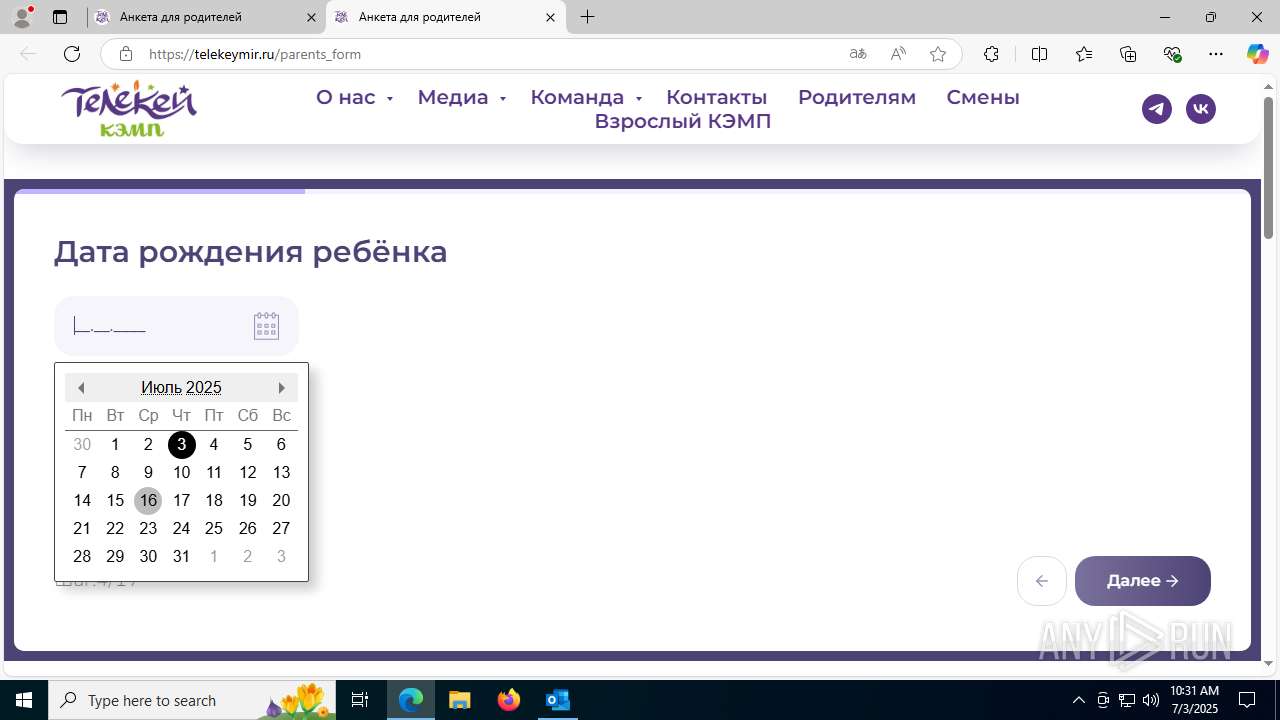1280x720 pixels.
Task: Open the Взрослый КЭМП menu item
Action: (x=682, y=122)
